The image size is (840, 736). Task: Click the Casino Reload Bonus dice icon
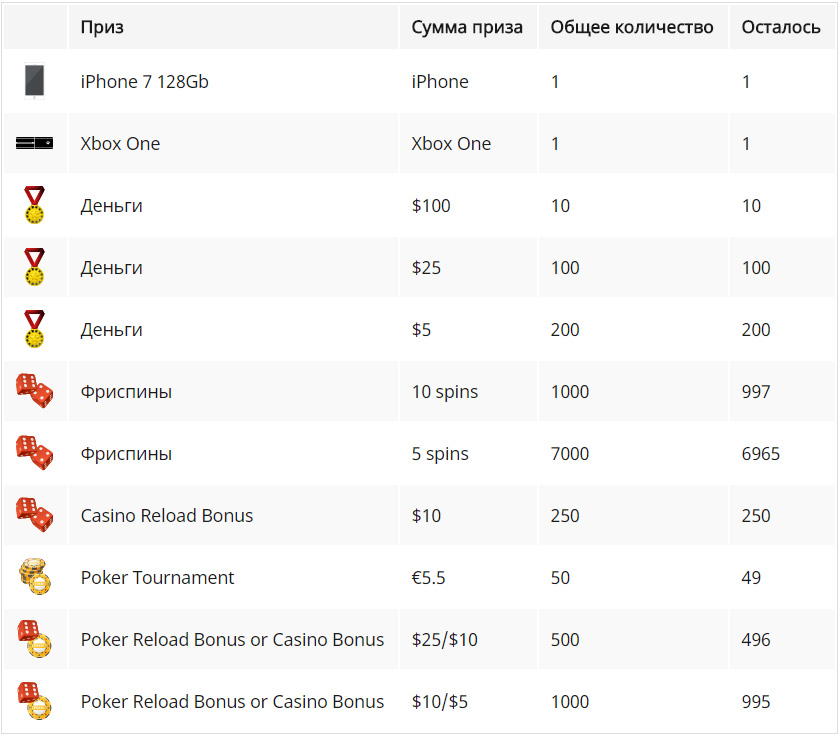click(35, 514)
